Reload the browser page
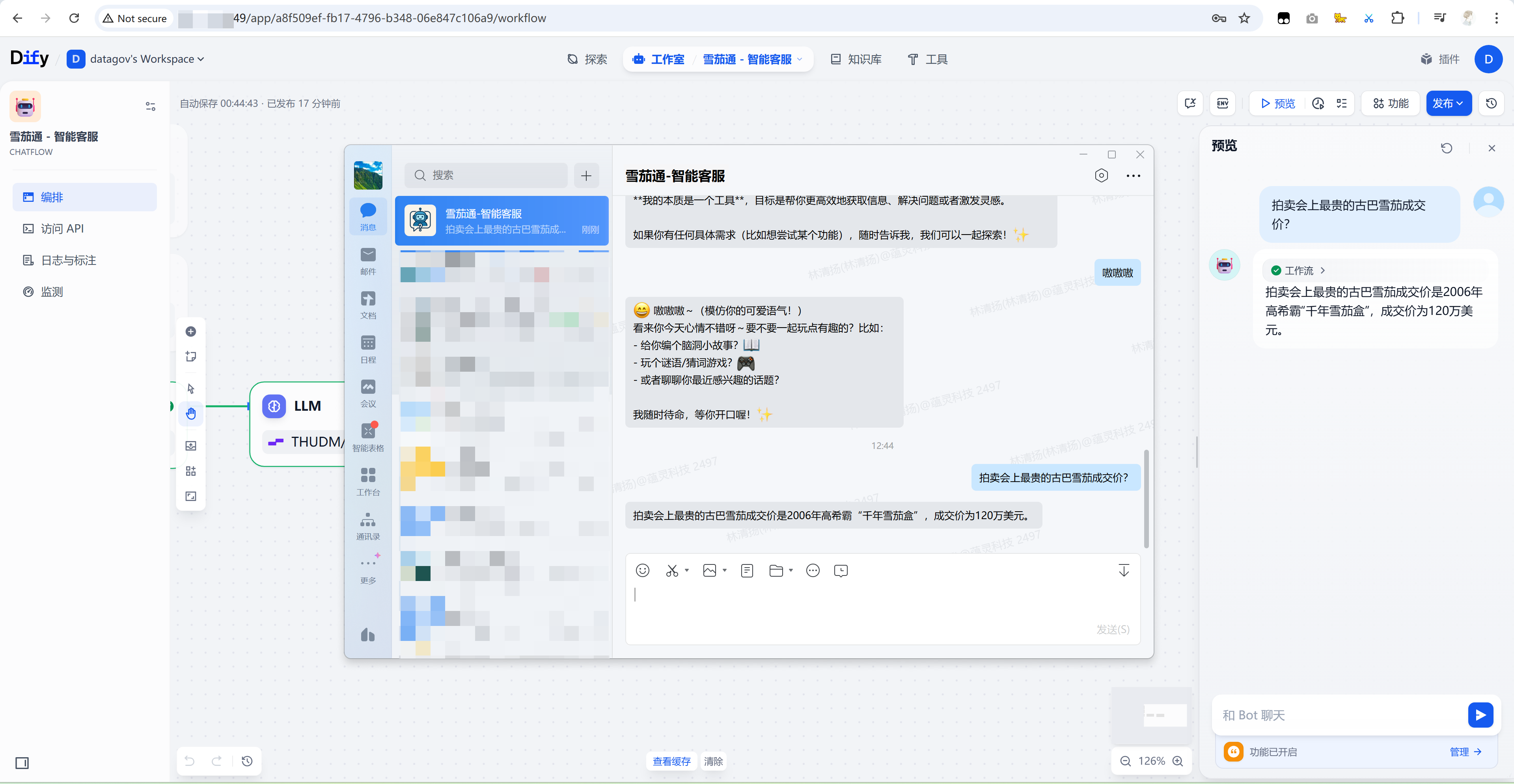The width and height of the screenshot is (1514, 784). tap(74, 18)
